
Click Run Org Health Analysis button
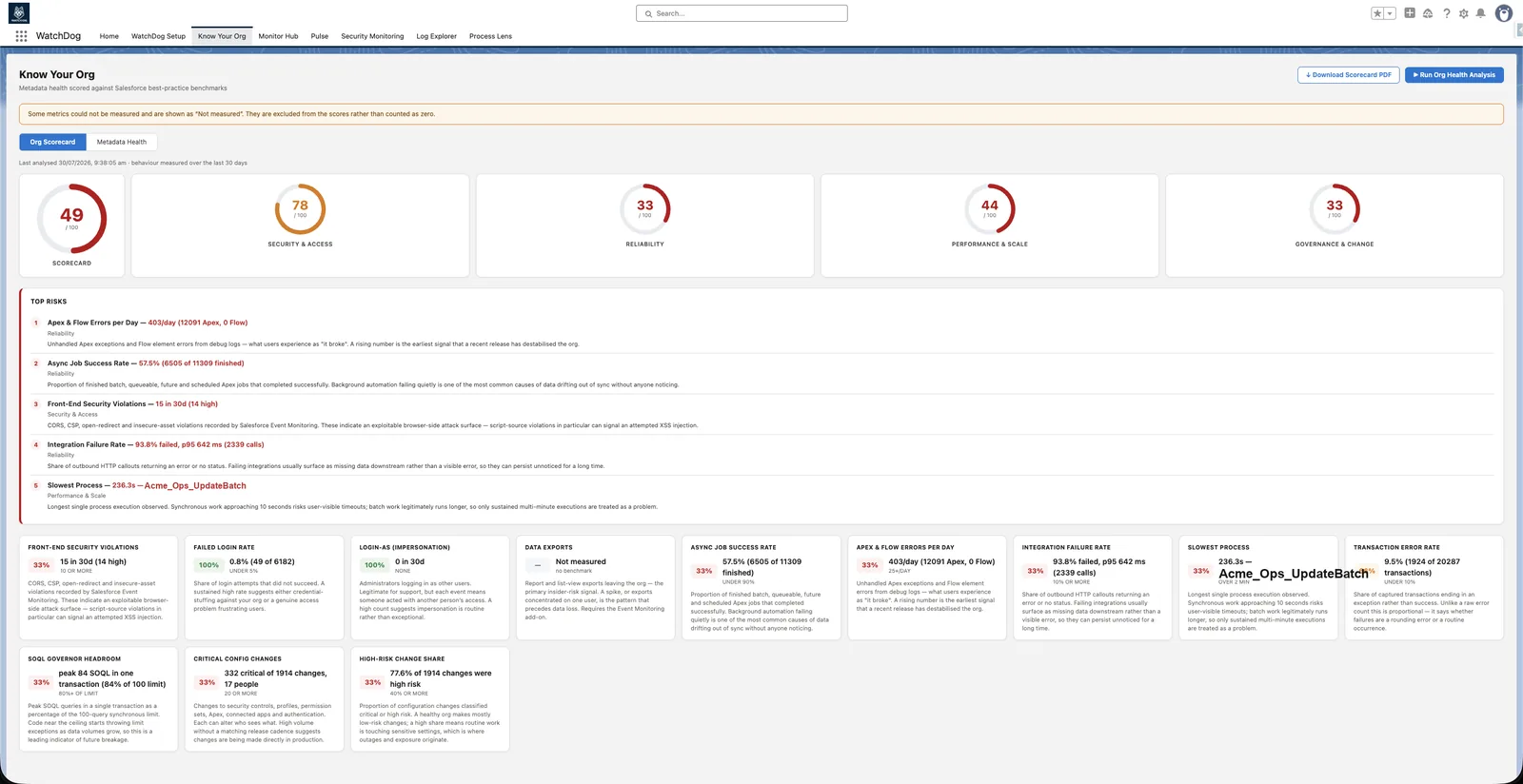pos(1454,74)
